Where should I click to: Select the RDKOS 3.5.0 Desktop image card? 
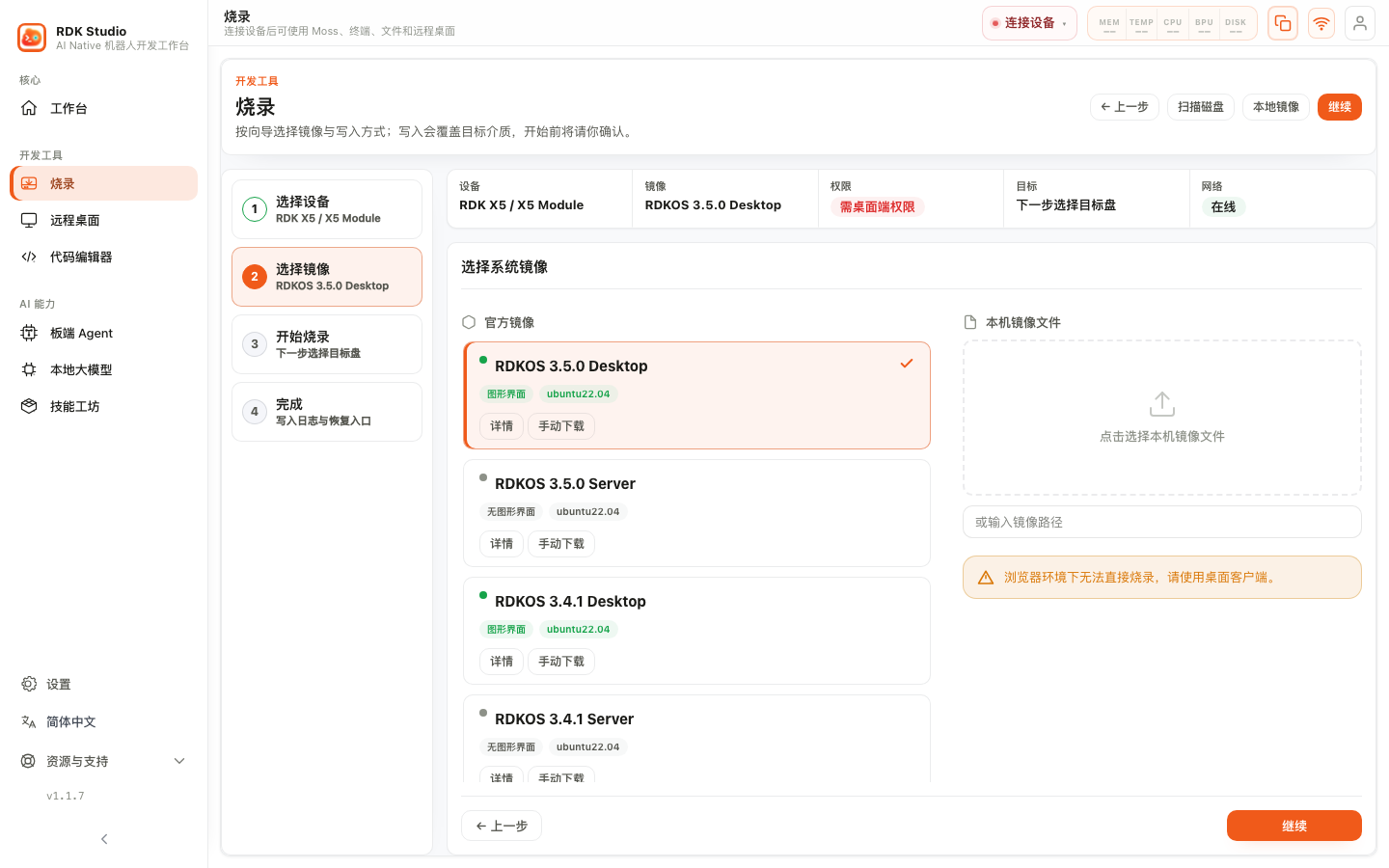696,395
